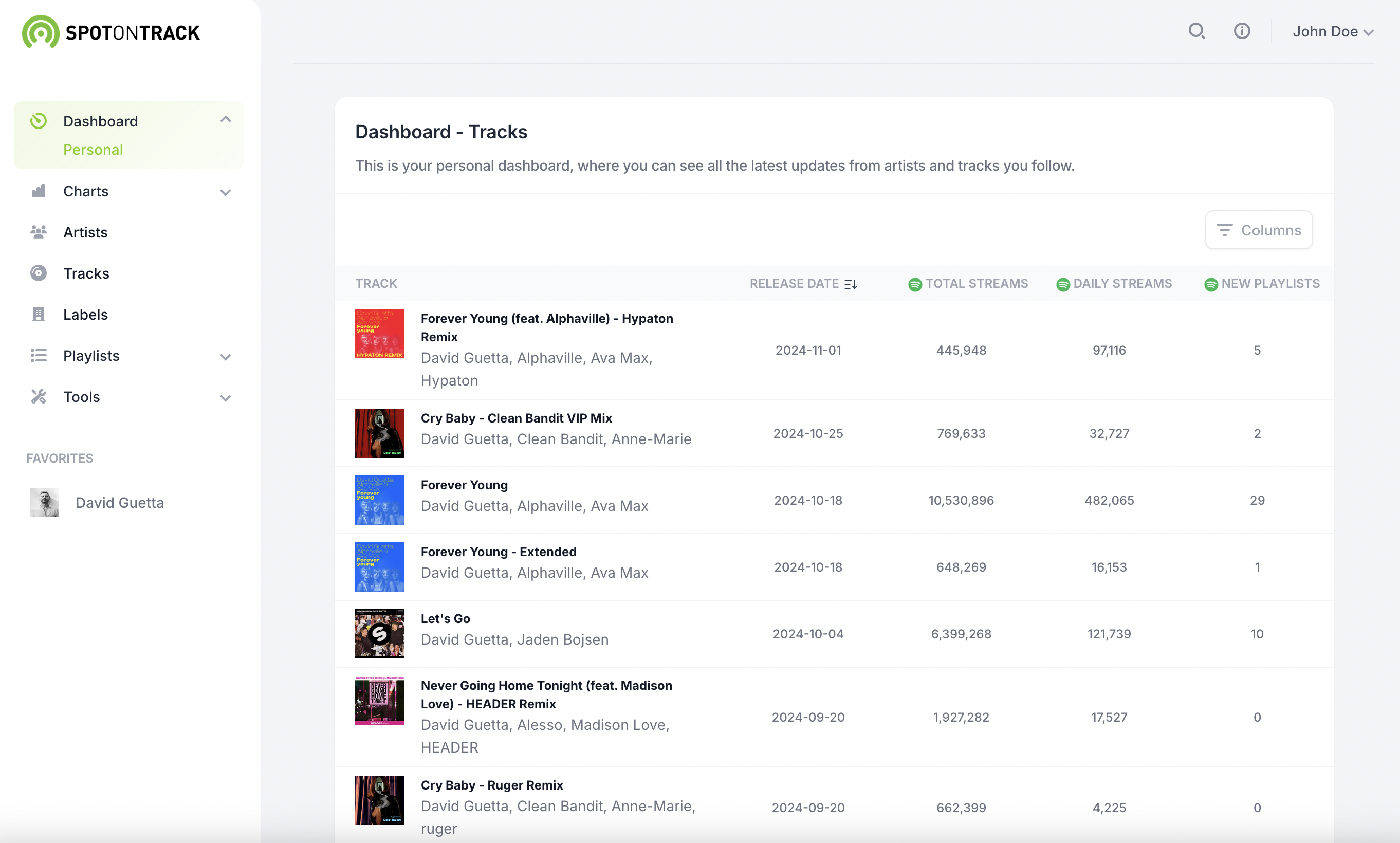The height and width of the screenshot is (843, 1400).
Task: Click Spotify icon beside New Playlists
Action: (1211, 284)
